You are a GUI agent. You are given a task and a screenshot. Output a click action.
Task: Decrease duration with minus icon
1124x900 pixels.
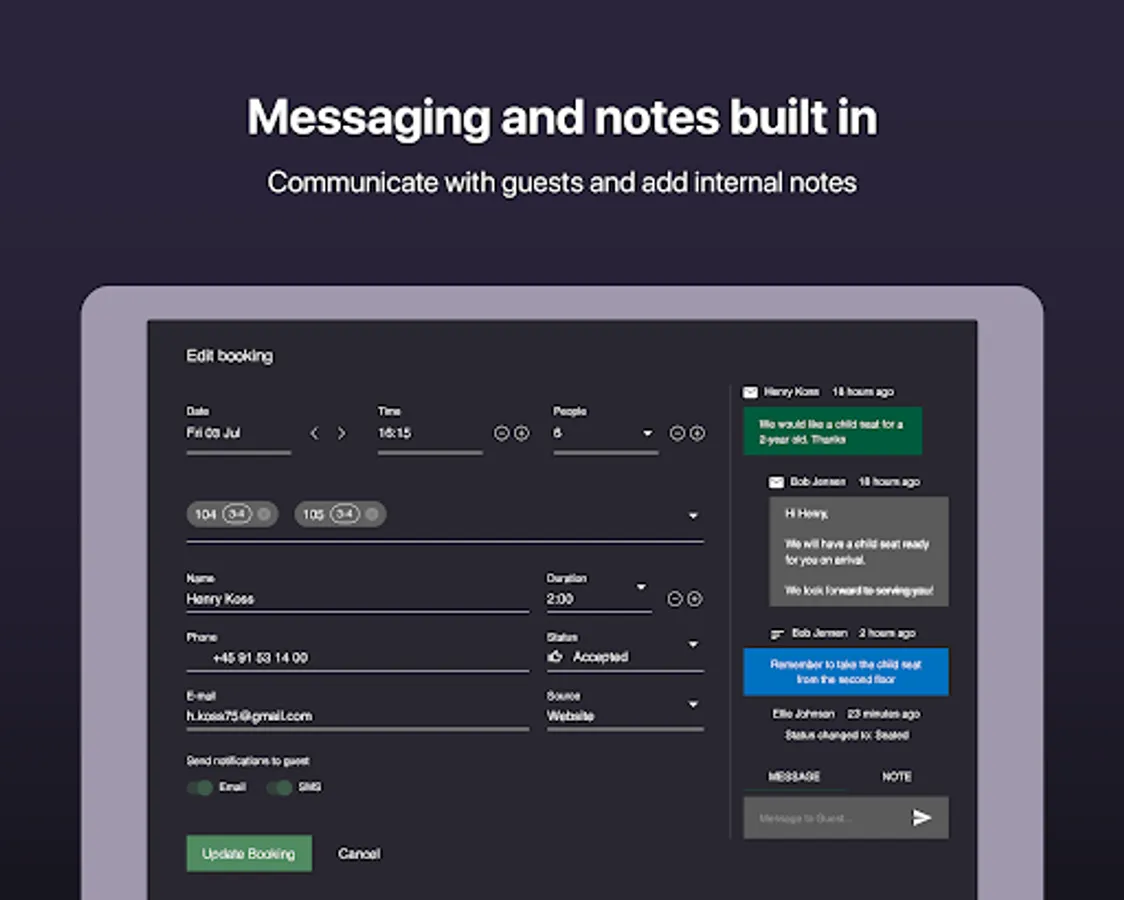point(675,599)
